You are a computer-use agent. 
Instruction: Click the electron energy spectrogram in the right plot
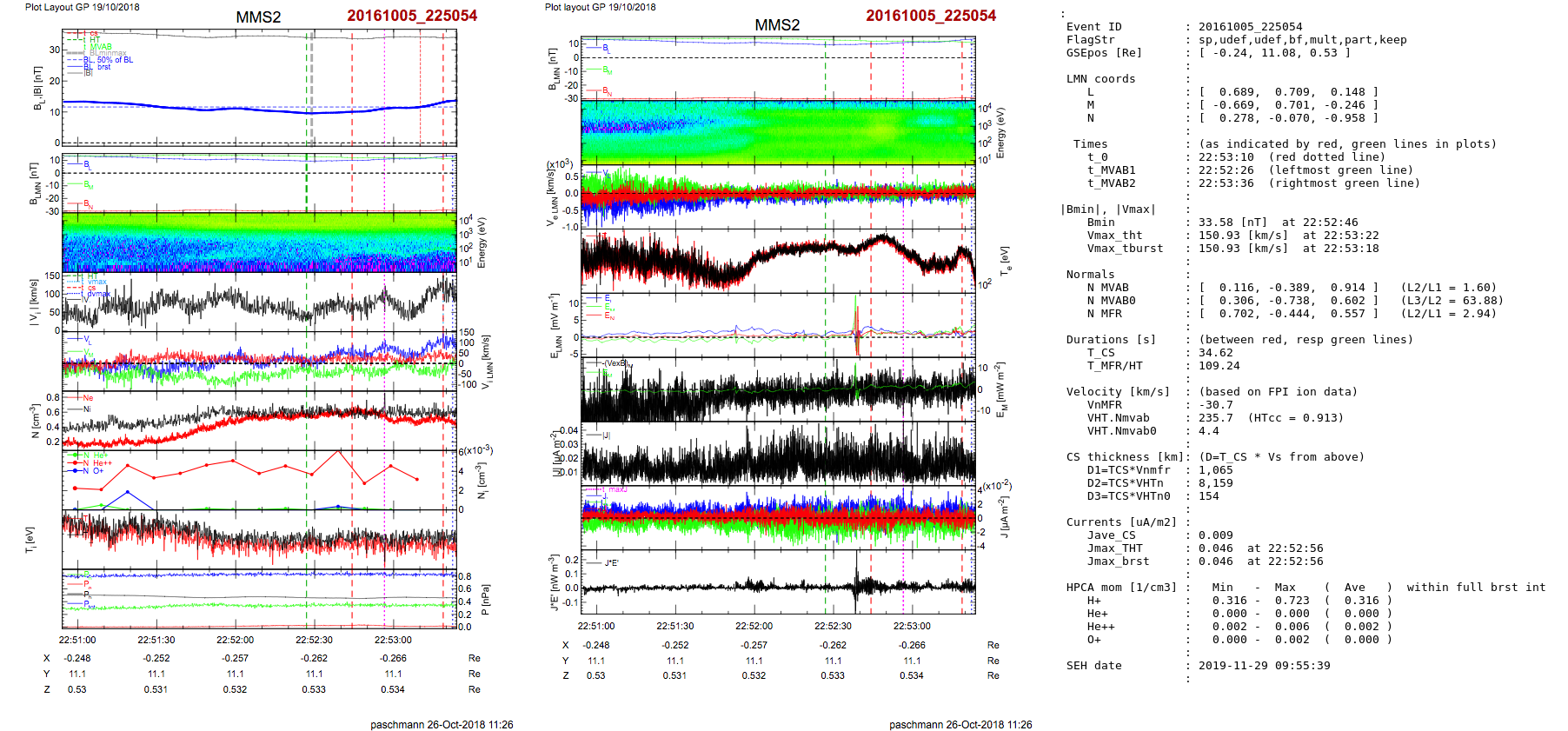pos(777,131)
